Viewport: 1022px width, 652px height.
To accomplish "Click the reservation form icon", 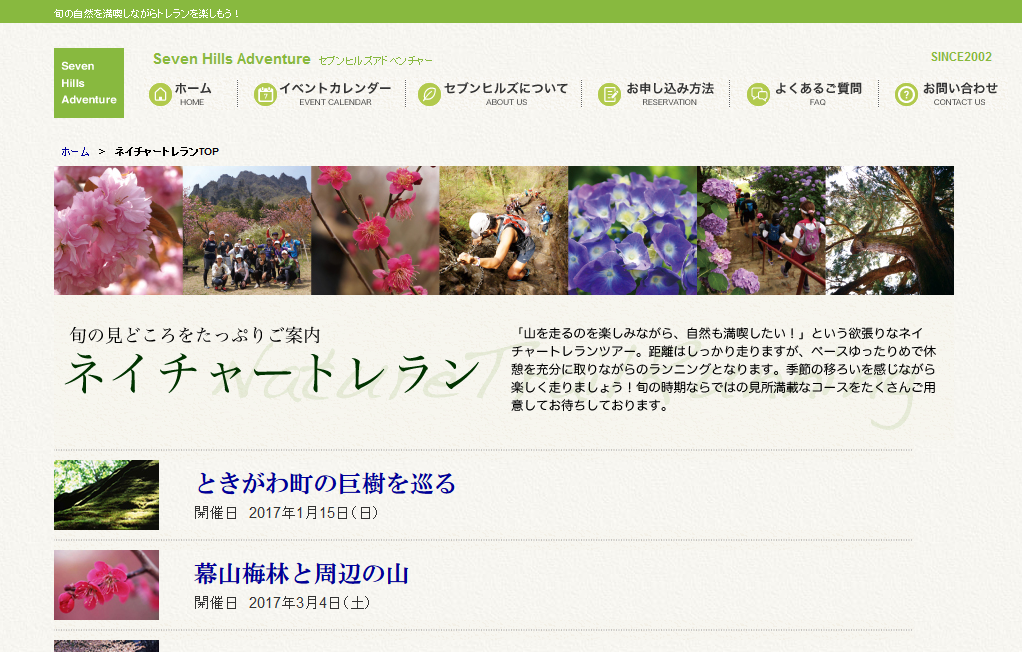I will tap(609, 95).
